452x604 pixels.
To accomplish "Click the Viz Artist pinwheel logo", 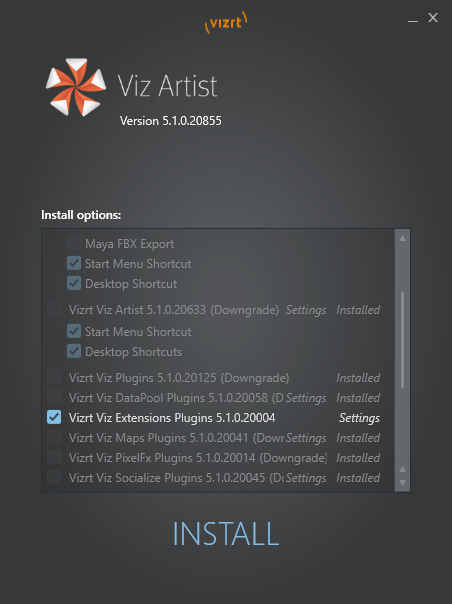I will click(x=76, y=87).
